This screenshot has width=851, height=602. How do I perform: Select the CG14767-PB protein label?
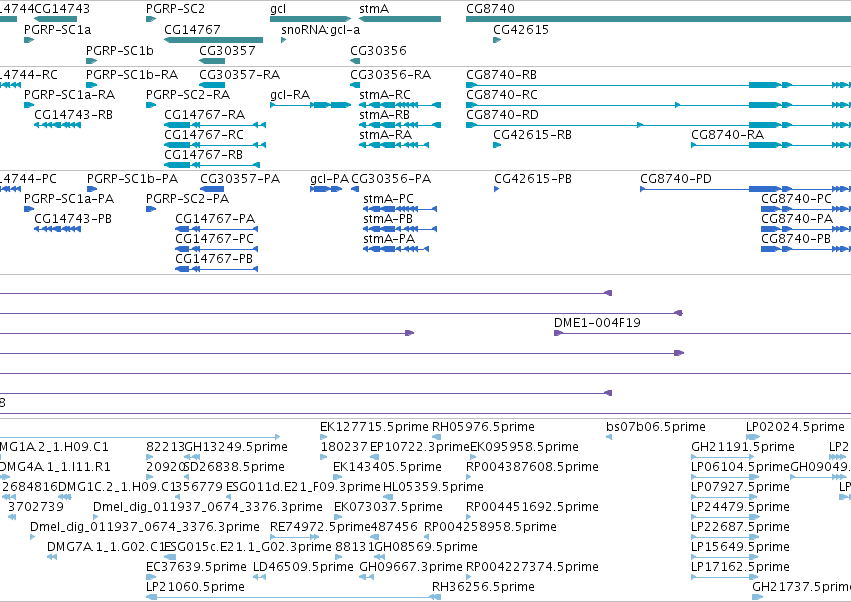coord(214,259)
